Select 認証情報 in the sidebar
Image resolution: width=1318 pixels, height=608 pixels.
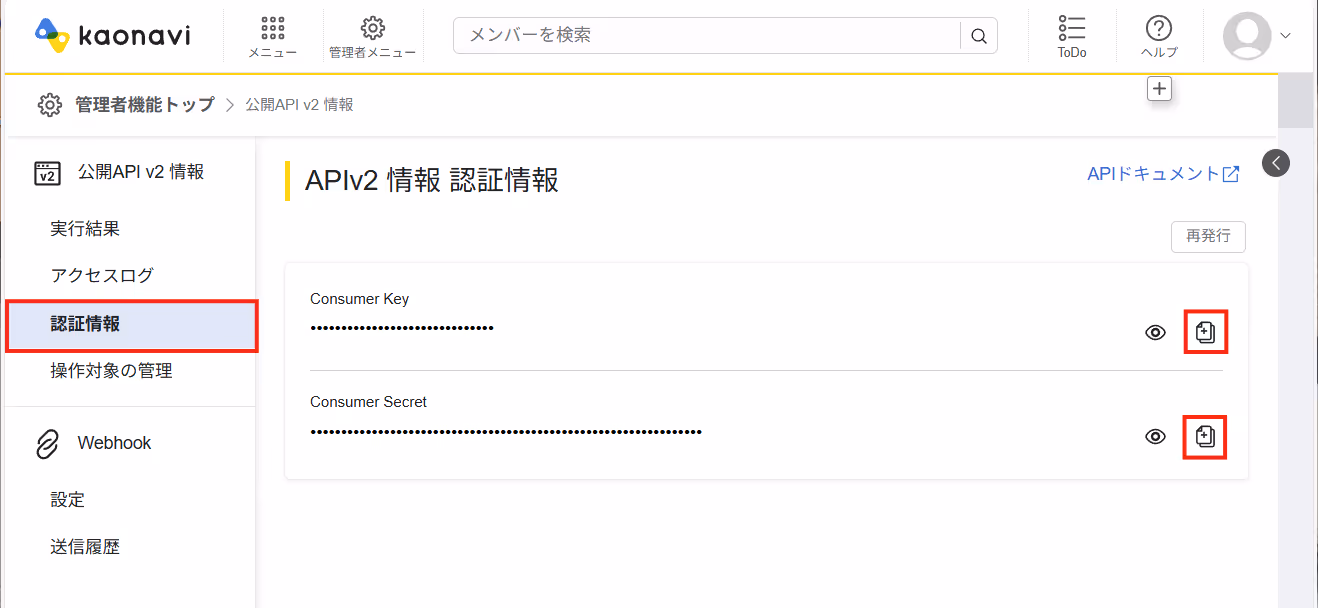(x=131, y=325)
